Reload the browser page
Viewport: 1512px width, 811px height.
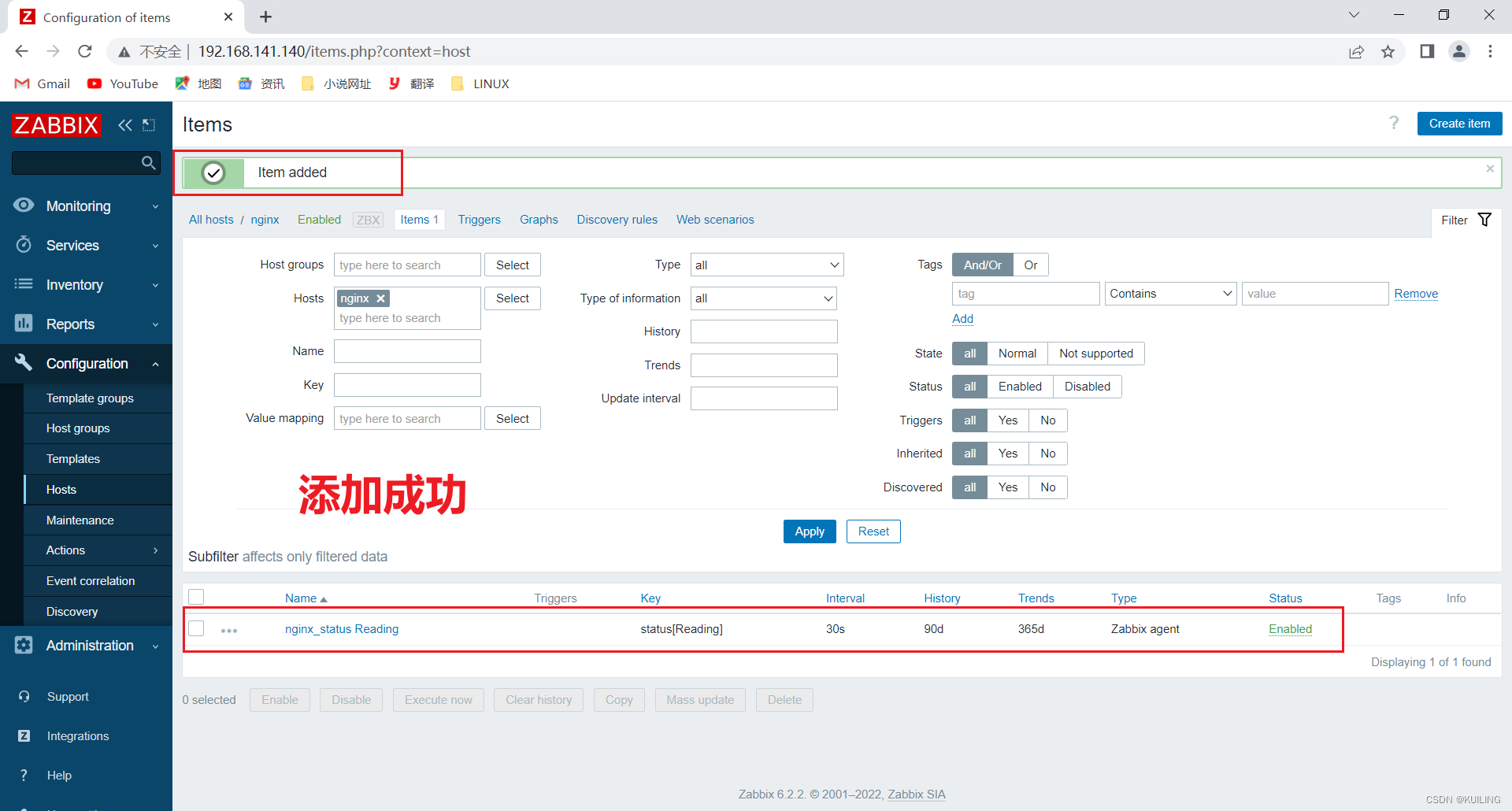tap(85, 51)
